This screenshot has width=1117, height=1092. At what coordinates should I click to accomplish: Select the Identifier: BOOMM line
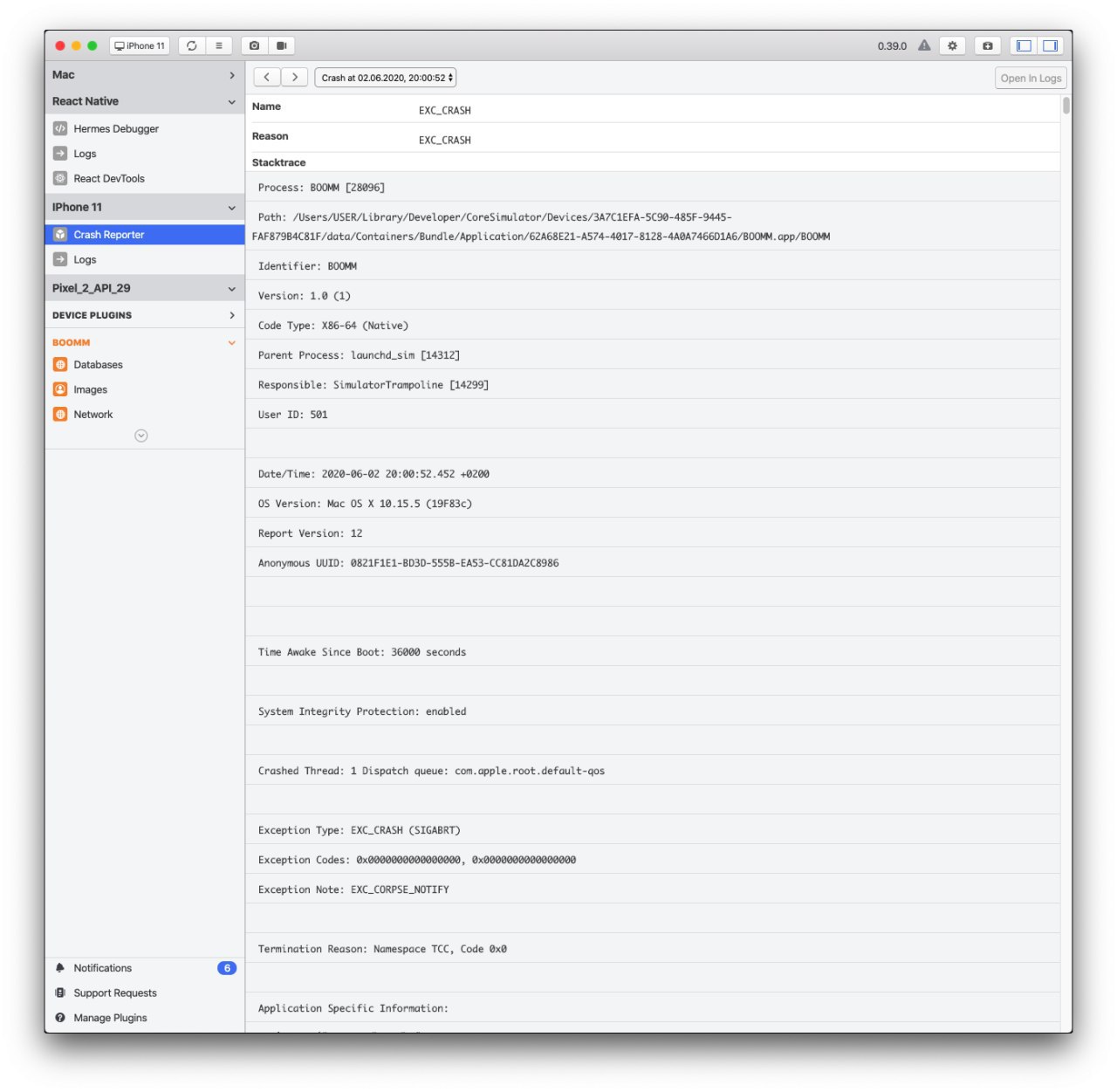(653, 266)
